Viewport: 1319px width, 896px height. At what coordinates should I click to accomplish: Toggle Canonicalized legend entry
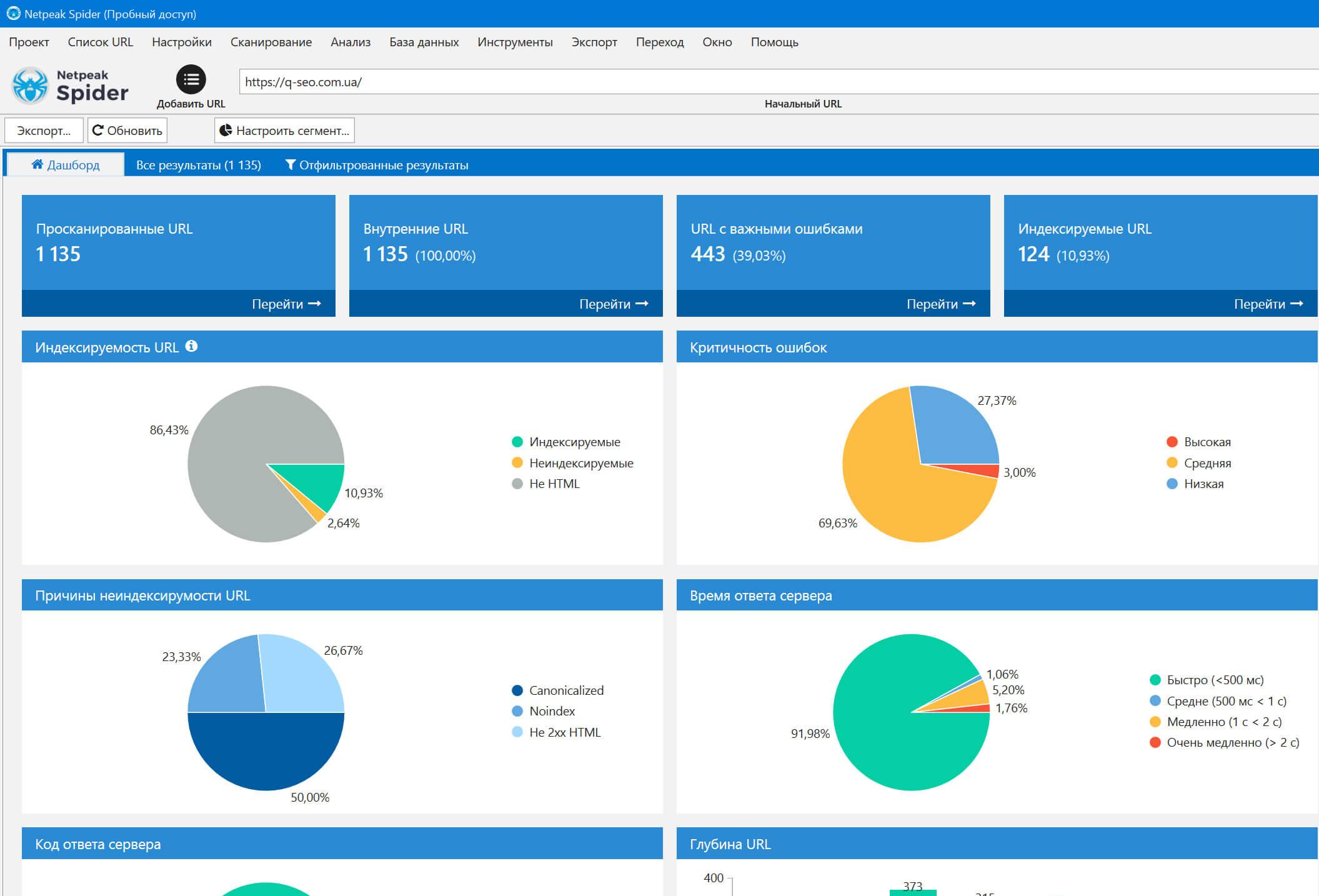click(x=558, y=690)
